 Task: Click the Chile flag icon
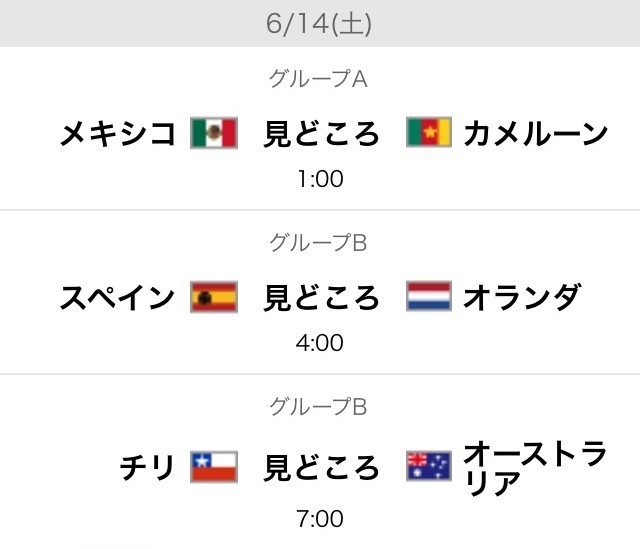(213, 467)
